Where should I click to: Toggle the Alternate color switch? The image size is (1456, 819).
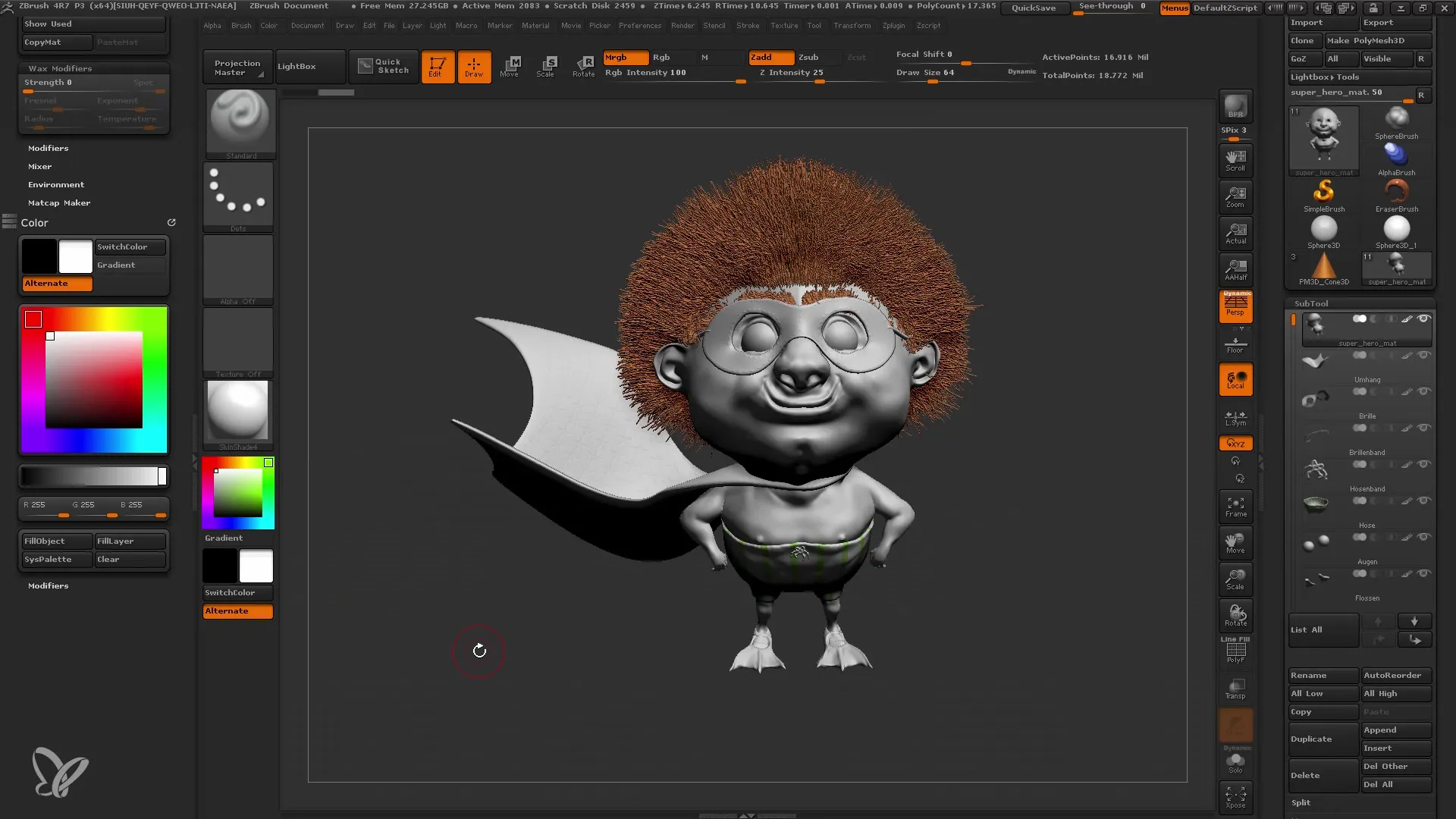(x=237, y=610)
